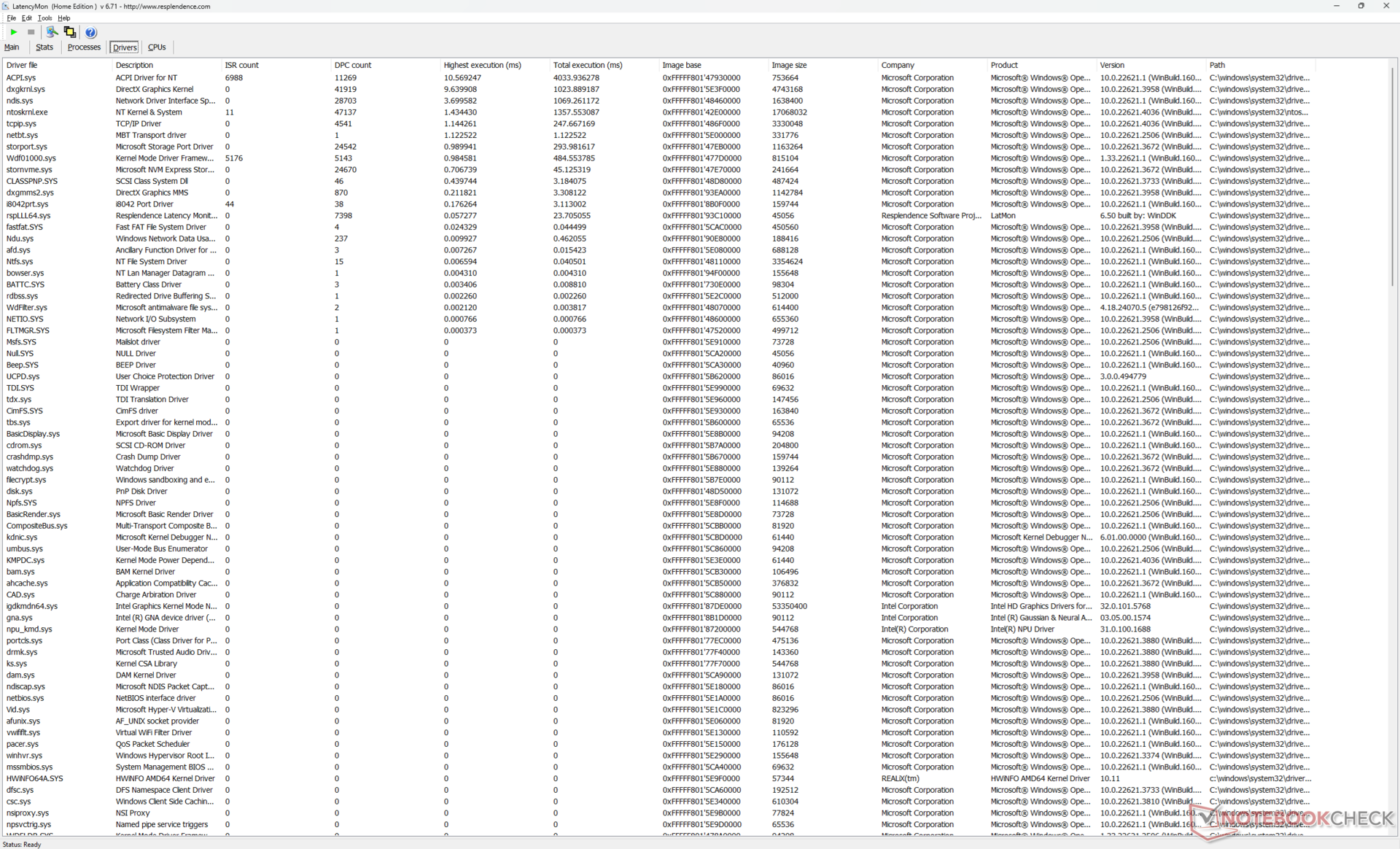This screenshot has width=1400, height=849.
Task: Select the rspLLL64.sys driver row
Action: point(658,216)
